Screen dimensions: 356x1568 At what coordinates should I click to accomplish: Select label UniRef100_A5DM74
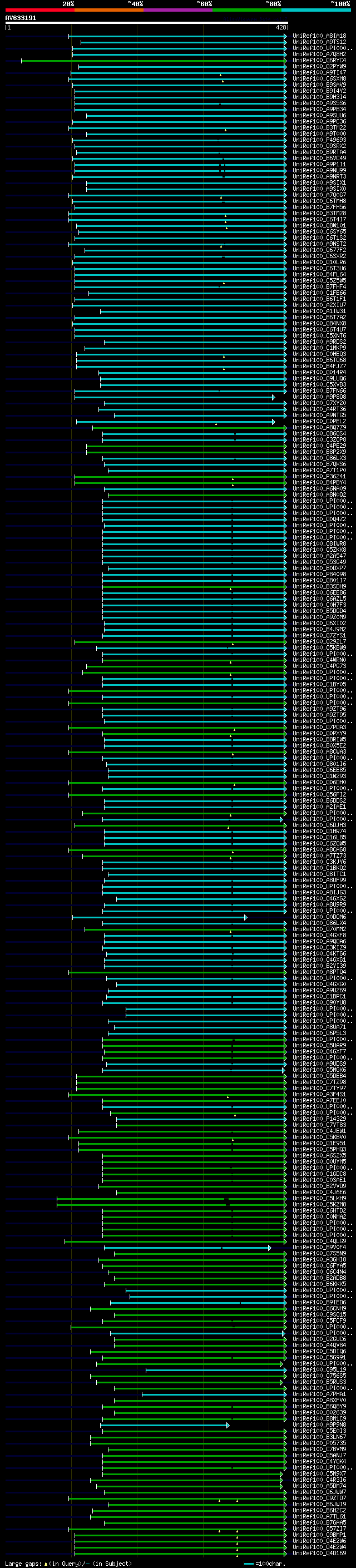point(319,1486)
